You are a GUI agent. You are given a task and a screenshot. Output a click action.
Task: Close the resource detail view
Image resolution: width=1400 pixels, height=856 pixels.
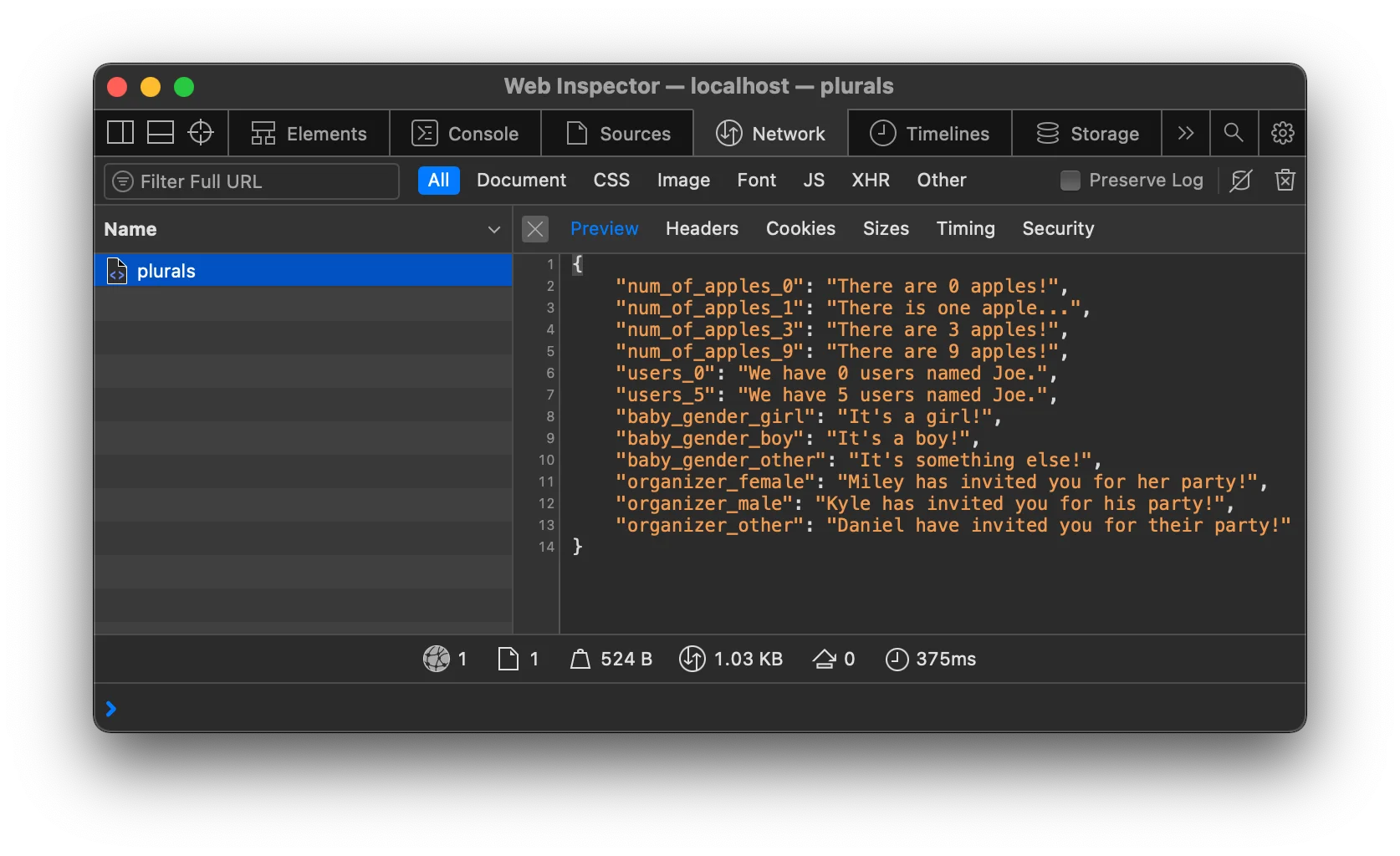tap(535, 229)
